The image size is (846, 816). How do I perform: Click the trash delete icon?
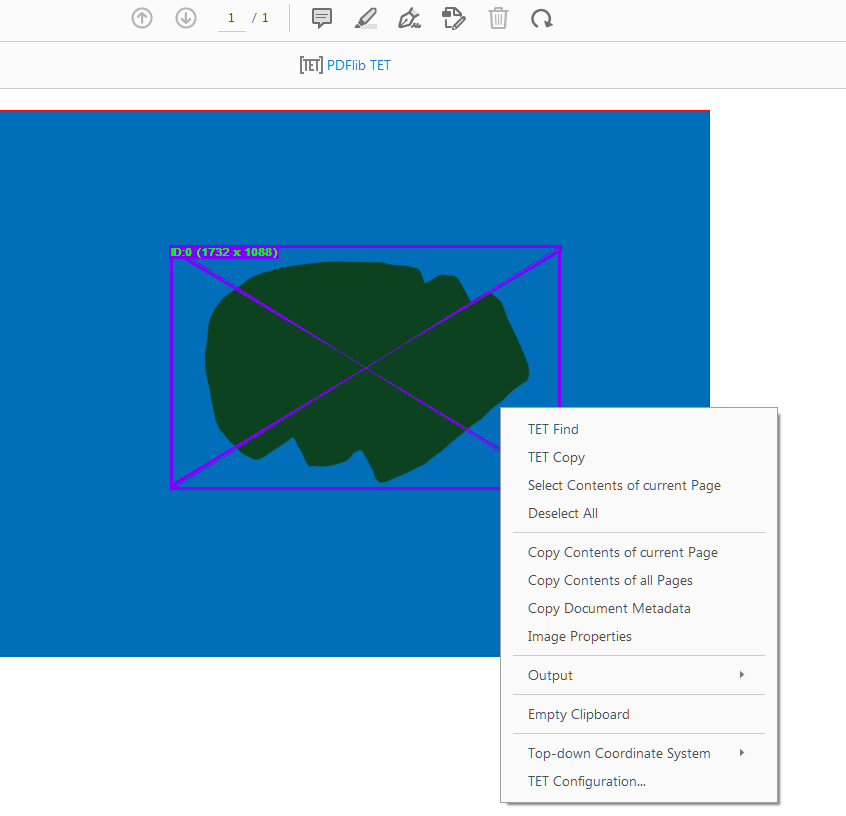(x=498, y=18)
